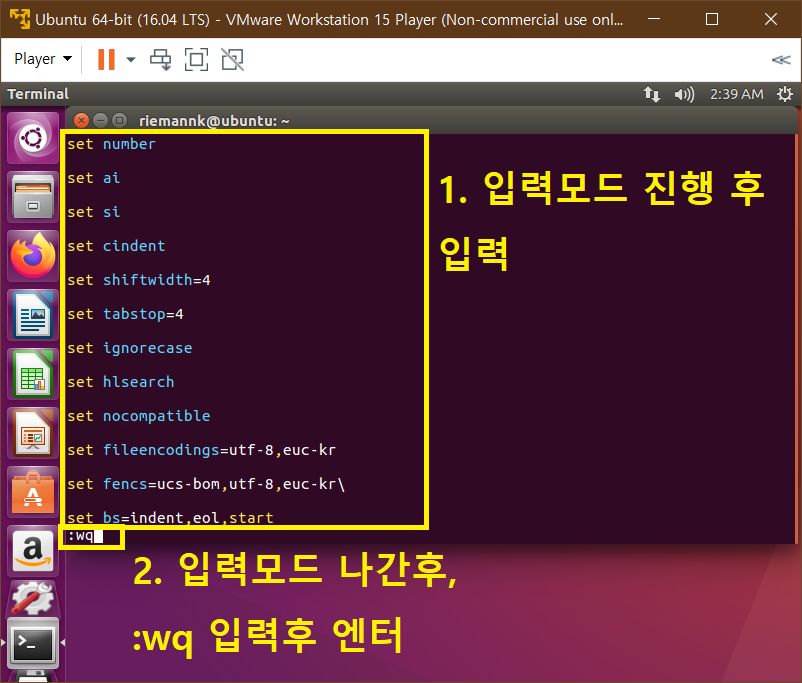Open Firefox web browser
Viewport: 802px width, 683px height.
pyautogui.click(x=33, y=256)
